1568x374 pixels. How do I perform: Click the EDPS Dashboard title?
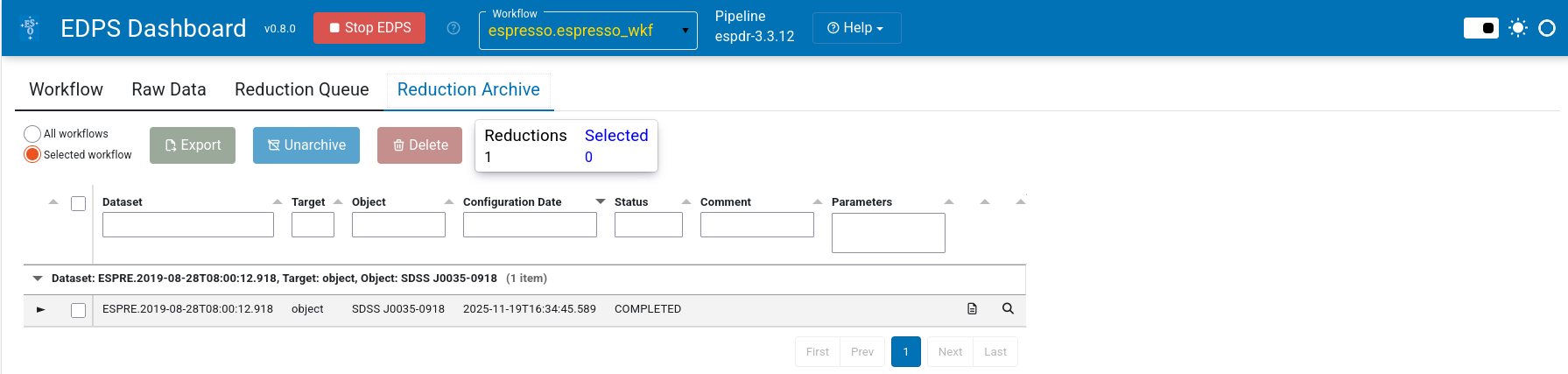pos(153,28)
